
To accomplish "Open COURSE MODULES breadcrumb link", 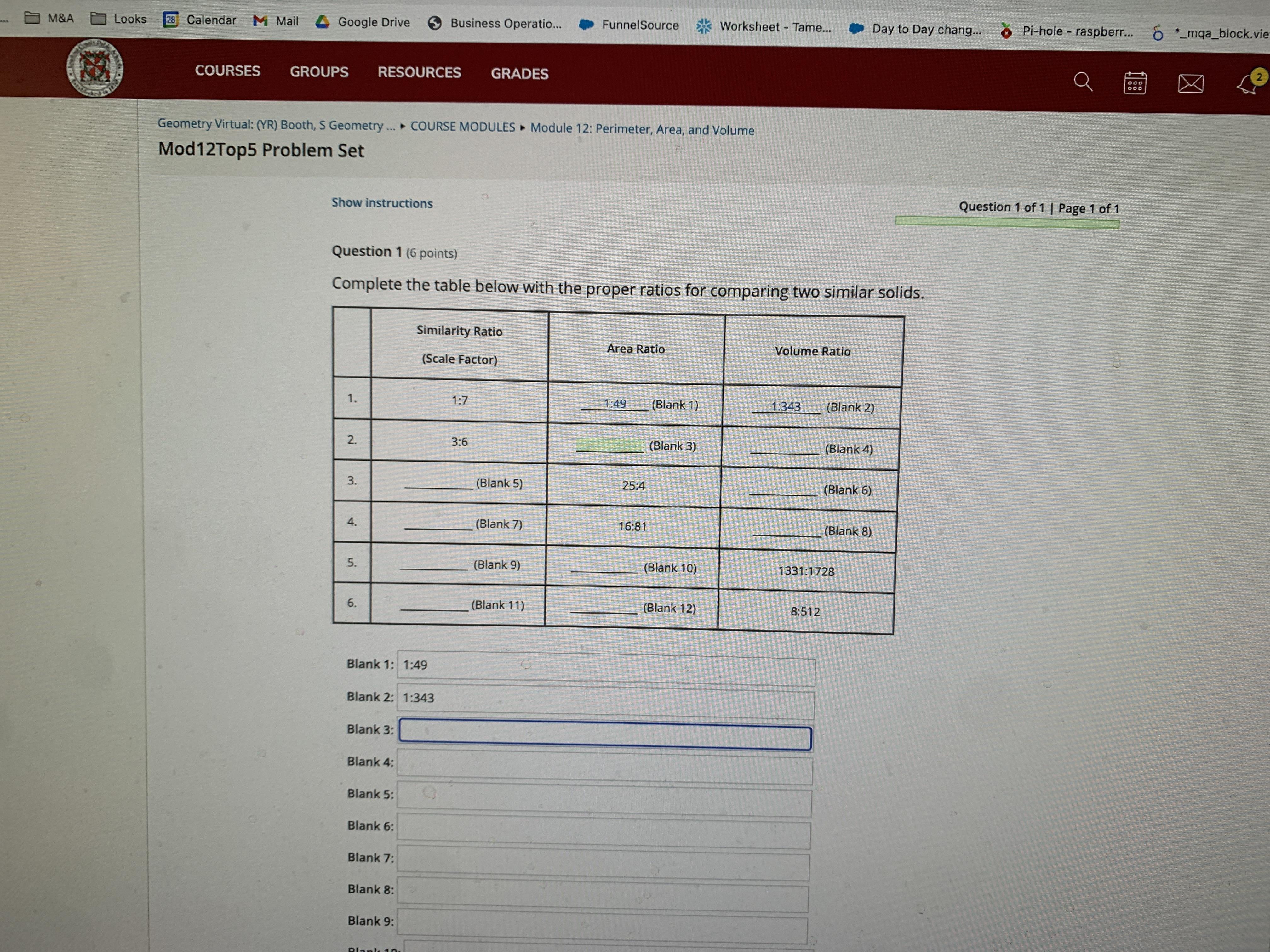I will 462,127.
